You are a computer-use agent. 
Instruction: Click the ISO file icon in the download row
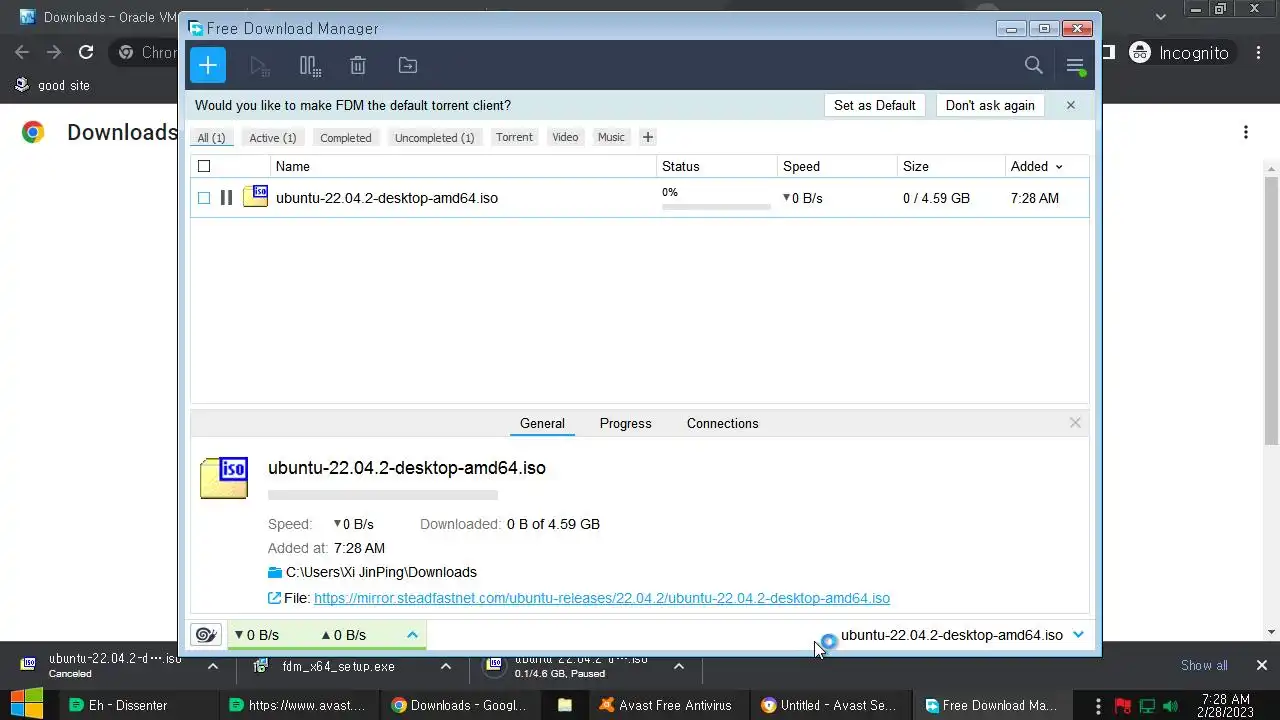click(x=256, y=197)
